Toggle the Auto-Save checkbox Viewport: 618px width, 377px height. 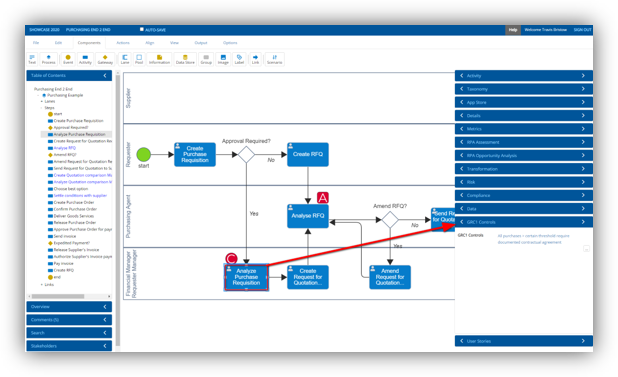coord(142,29)
